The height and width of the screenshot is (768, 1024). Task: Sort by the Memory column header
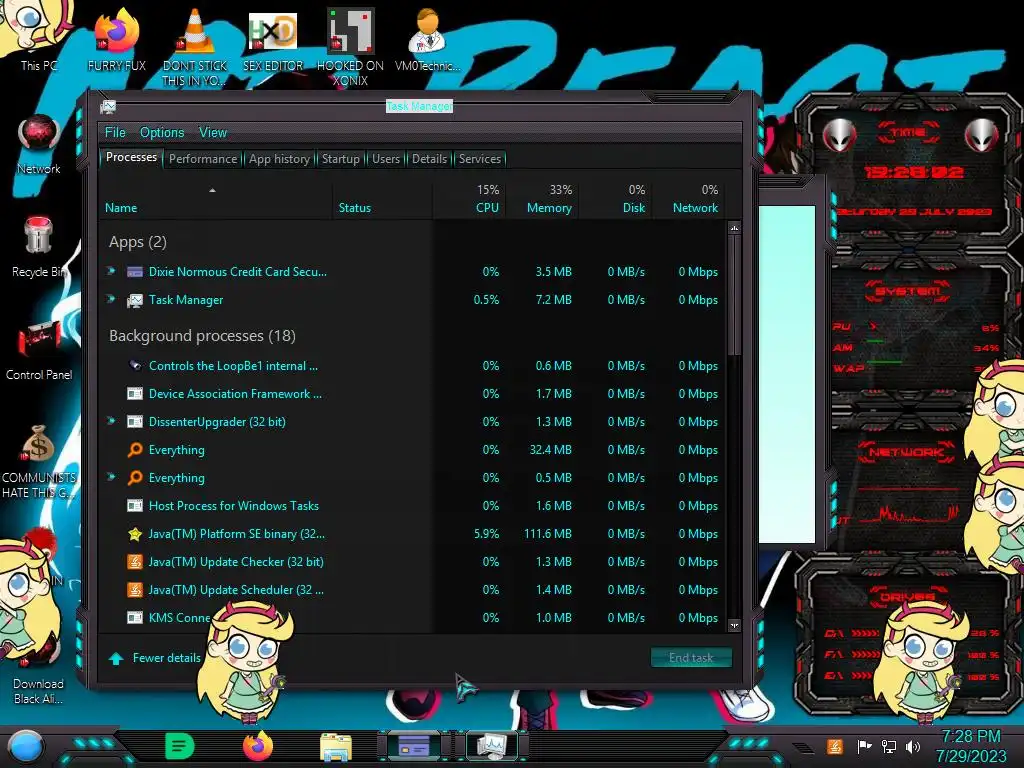pyautogui.click(x=543, y=199)
